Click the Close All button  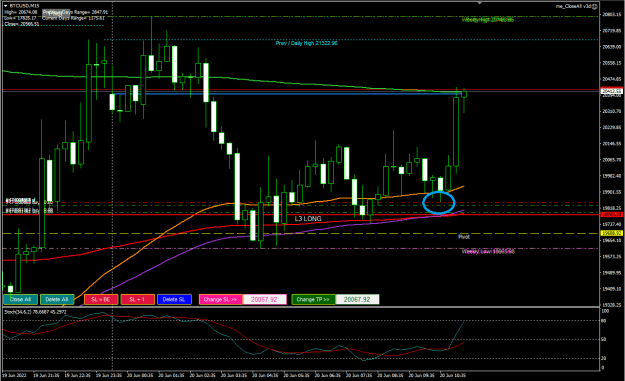tap(20, 299)
